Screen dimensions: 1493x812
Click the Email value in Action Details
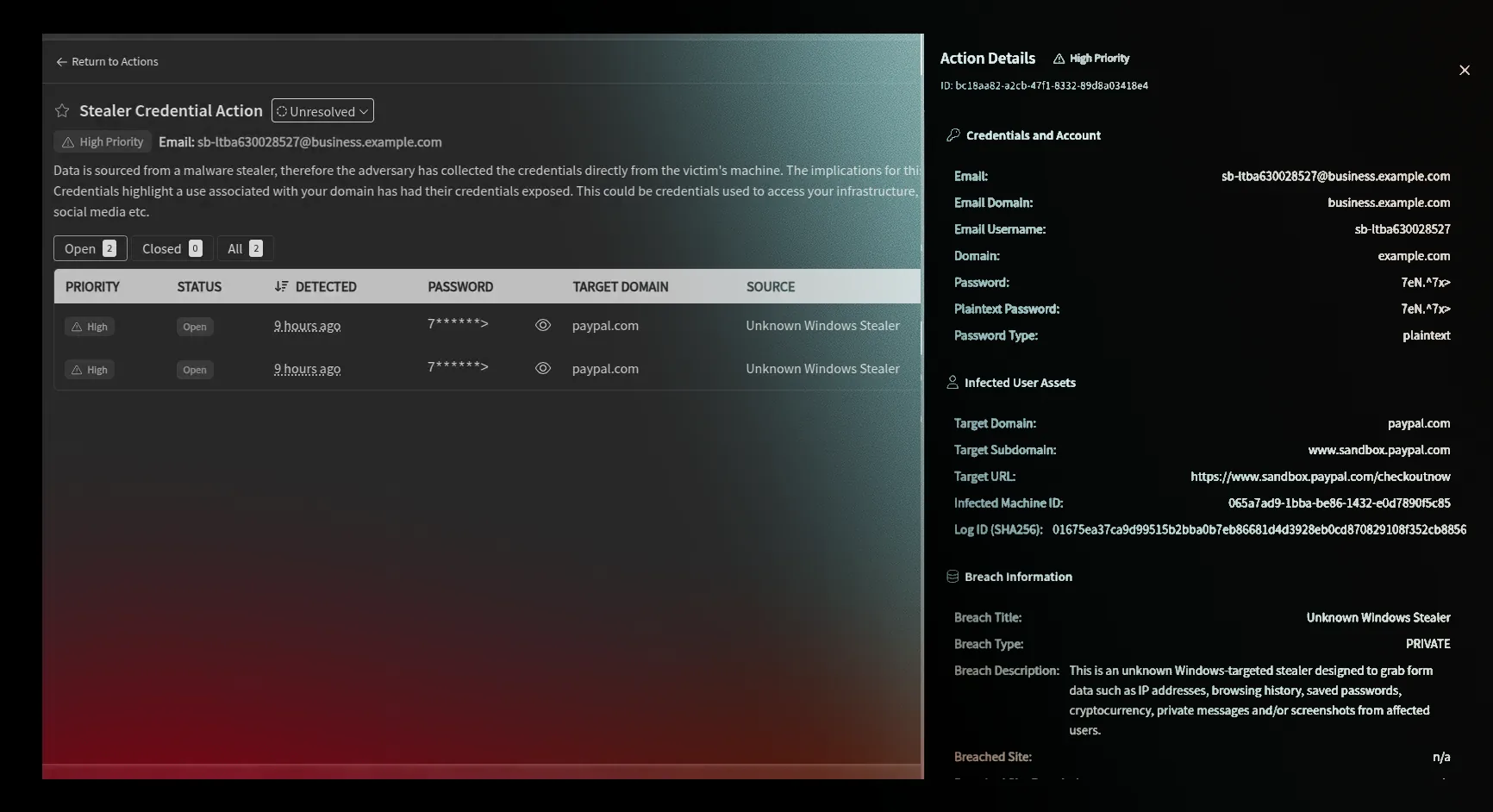coord(1335,177)
